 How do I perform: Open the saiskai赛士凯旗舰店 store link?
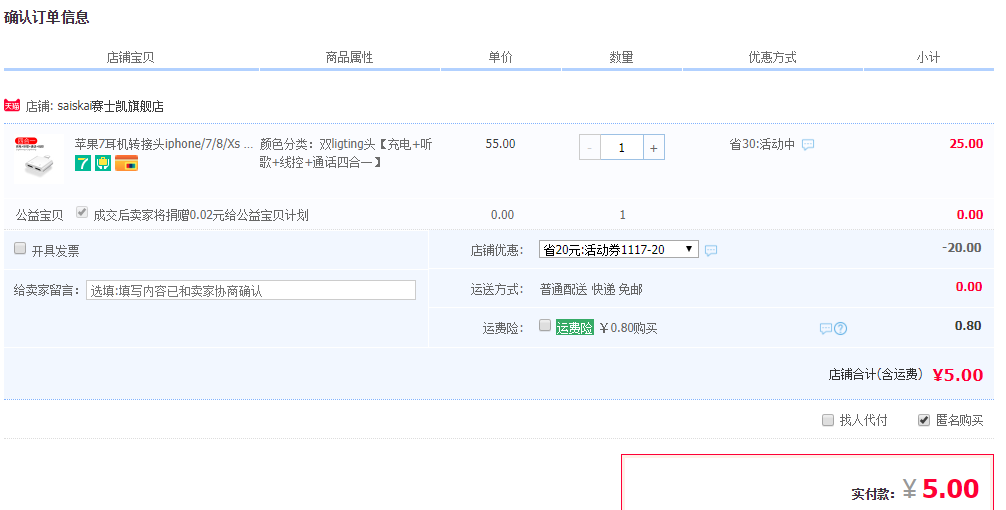point(110,106)
